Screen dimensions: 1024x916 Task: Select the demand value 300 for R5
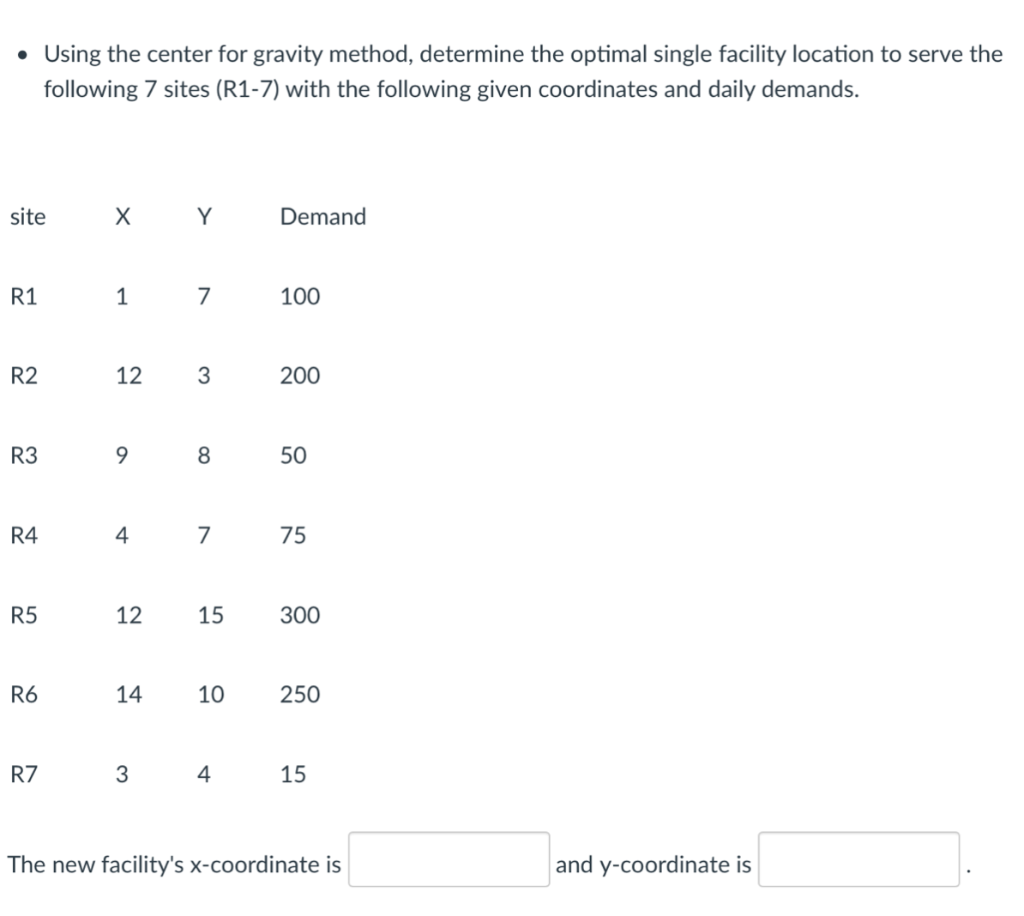point(299,616)
